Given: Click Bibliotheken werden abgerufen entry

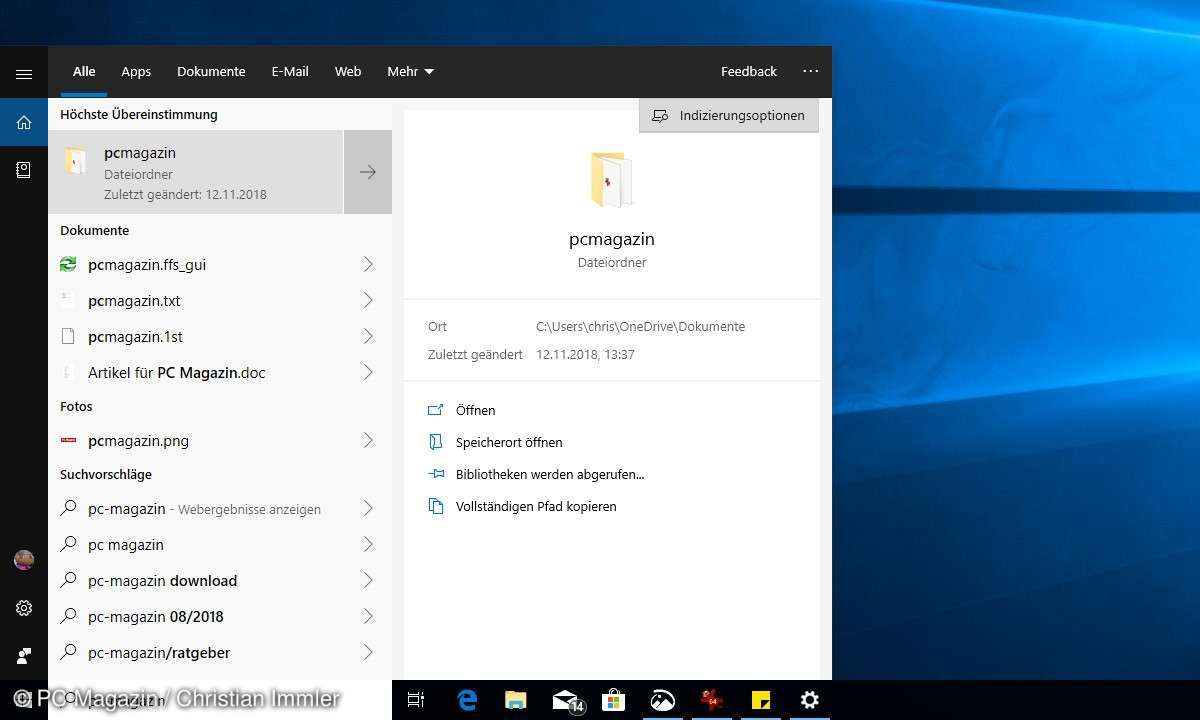Looking at the screenshot, I should point(550,474).
